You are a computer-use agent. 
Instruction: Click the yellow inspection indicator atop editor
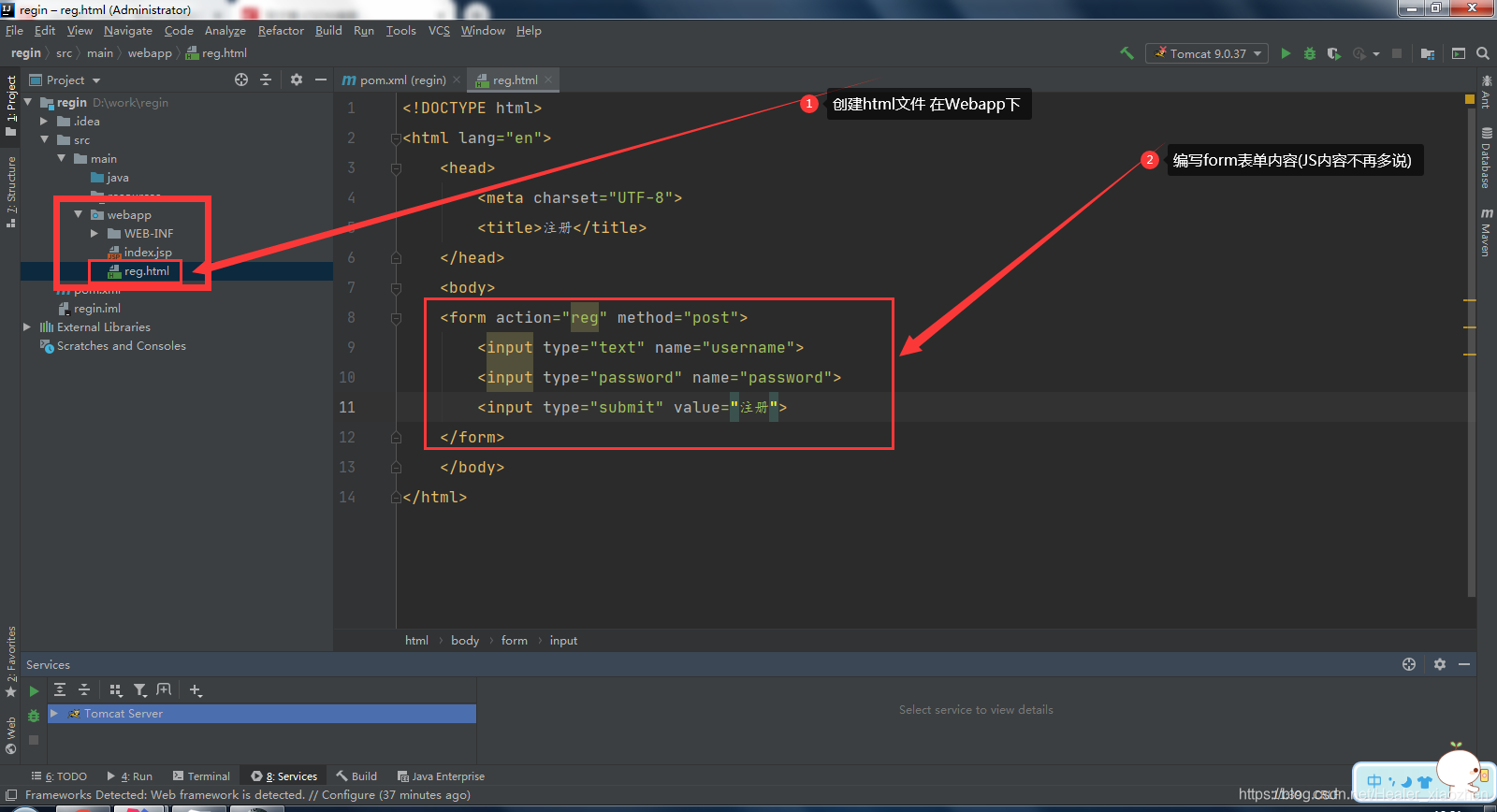coord(1470,99)
